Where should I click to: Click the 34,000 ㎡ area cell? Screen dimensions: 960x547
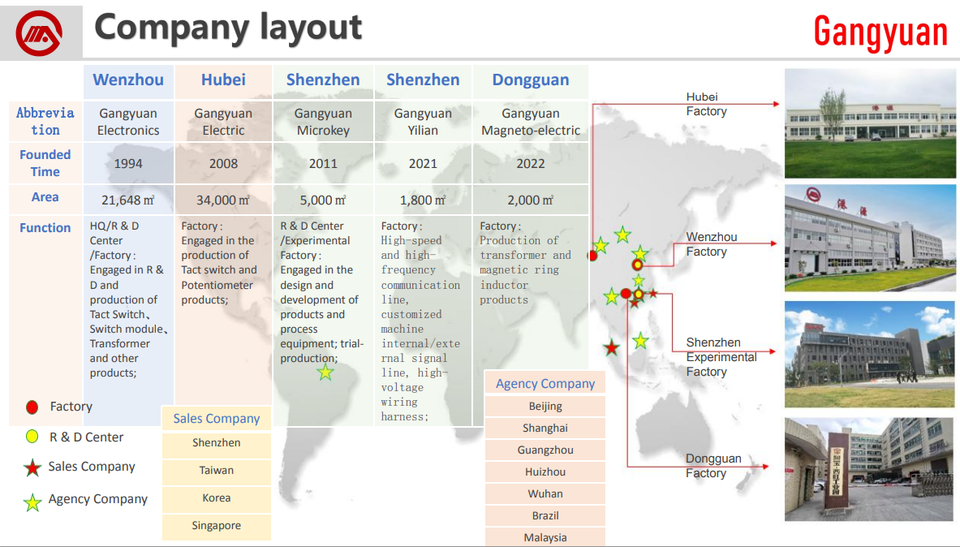(223, 200)
